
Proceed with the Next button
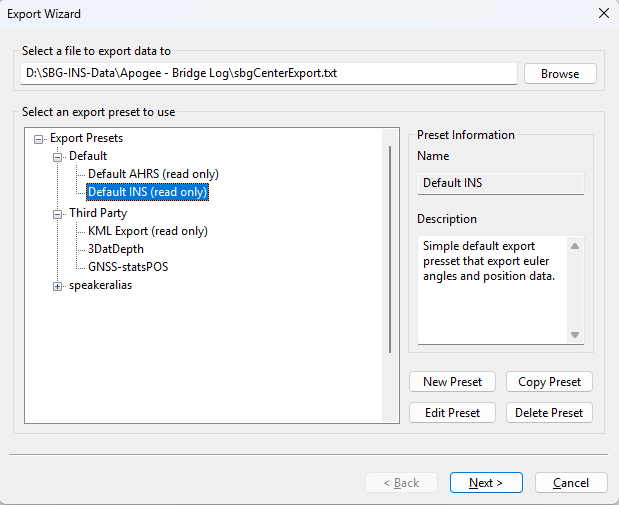[486, 483]
